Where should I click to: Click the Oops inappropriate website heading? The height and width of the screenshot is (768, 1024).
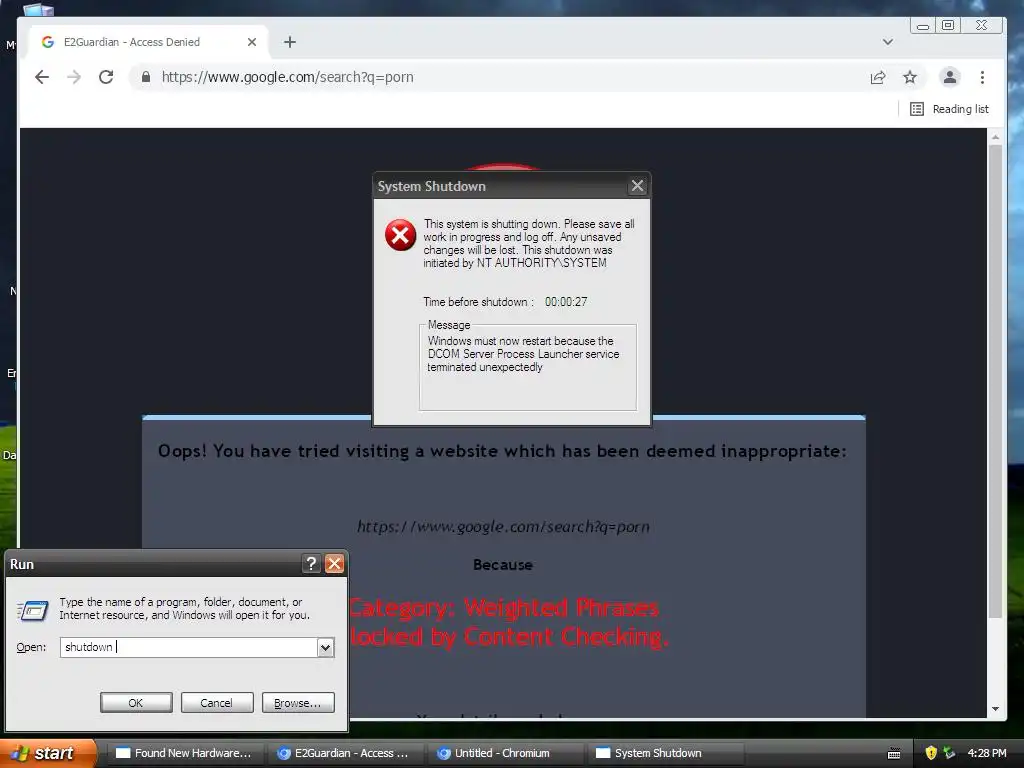click(502, 451)
